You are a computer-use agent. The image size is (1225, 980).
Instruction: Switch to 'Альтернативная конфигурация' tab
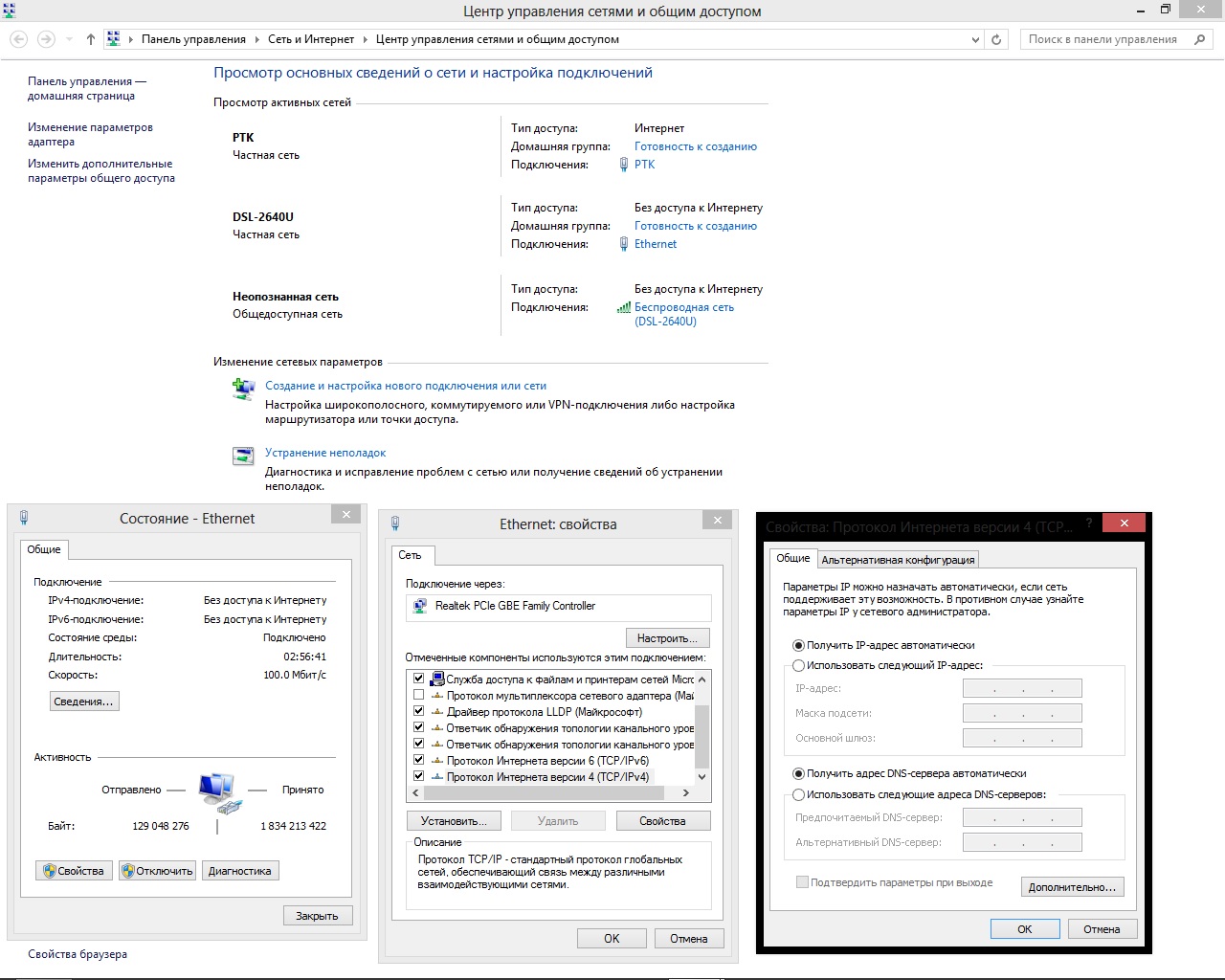(x=898, y=560)
